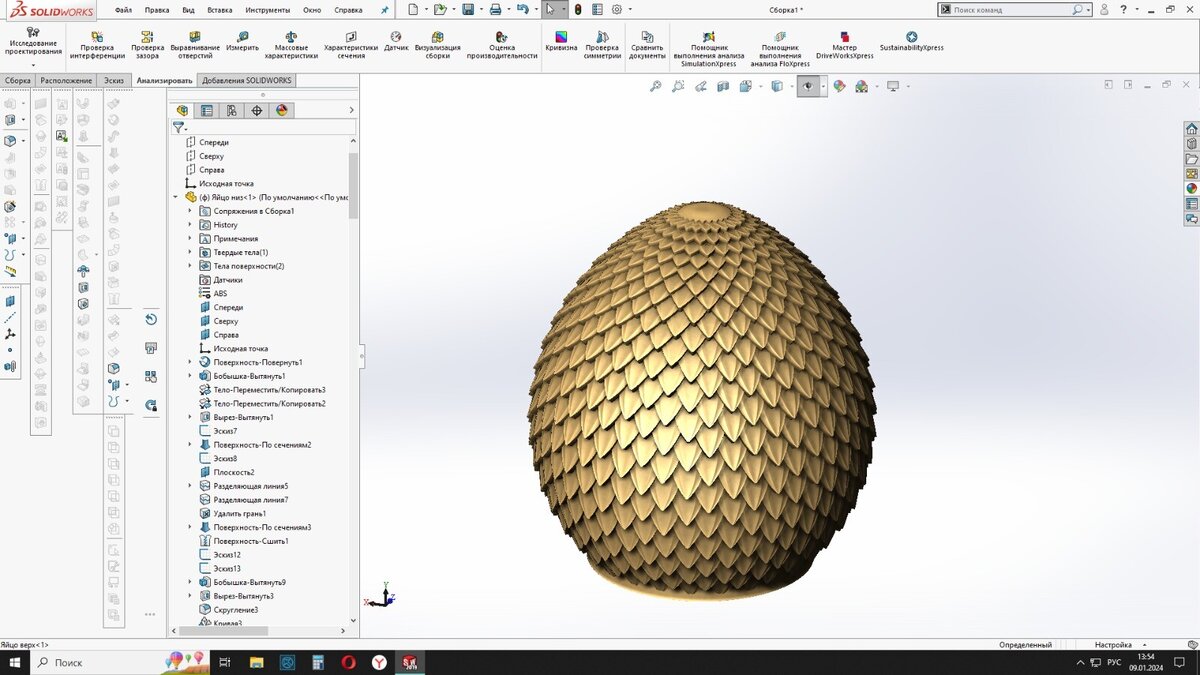Open the Исследование проектирования dropdown arrow
Image resolution: width=1200 pixels, height=675 pixels.
tap(33, 66)
